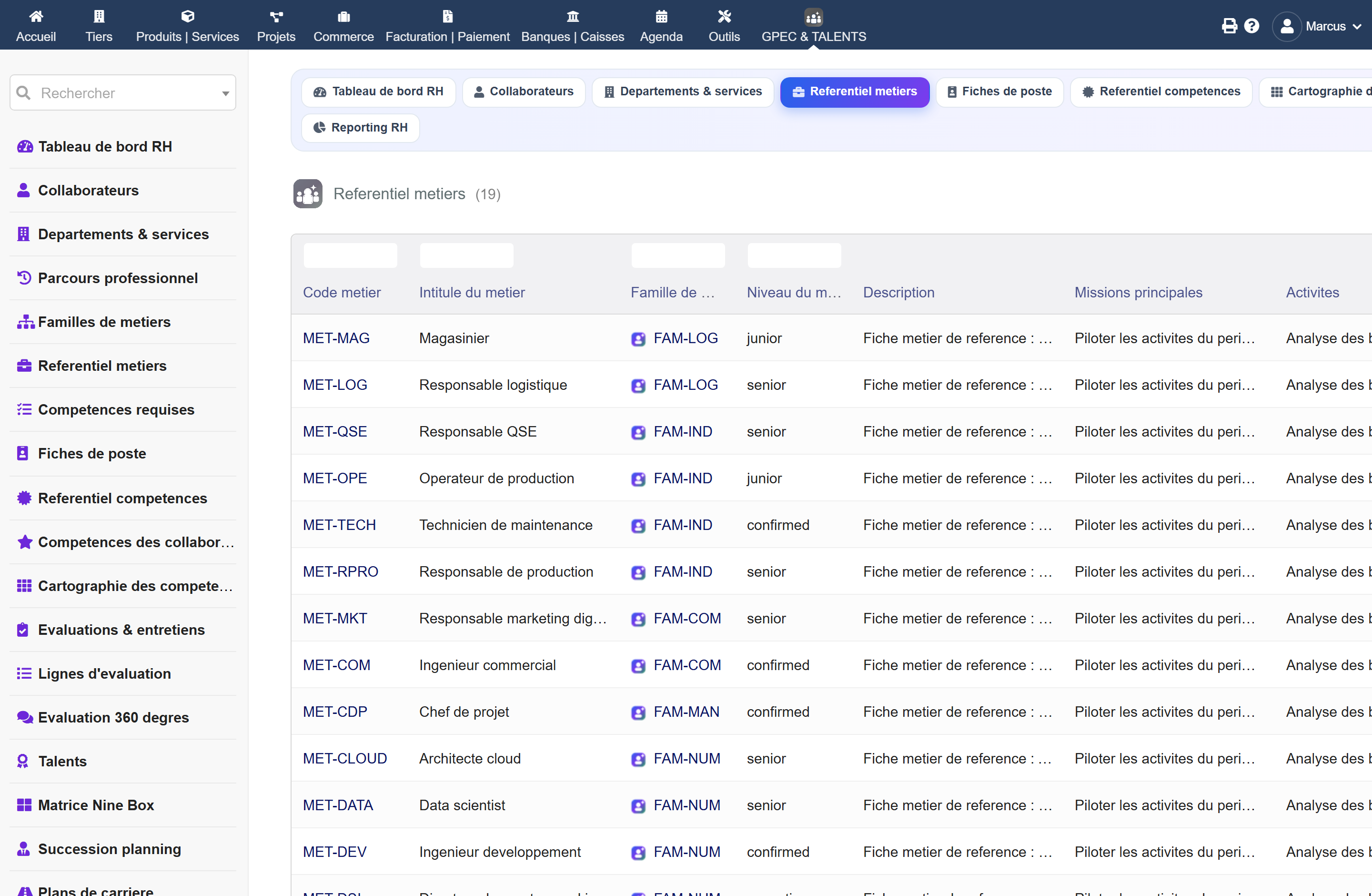Open Departements & services in the sidebar

coord(123,234)
